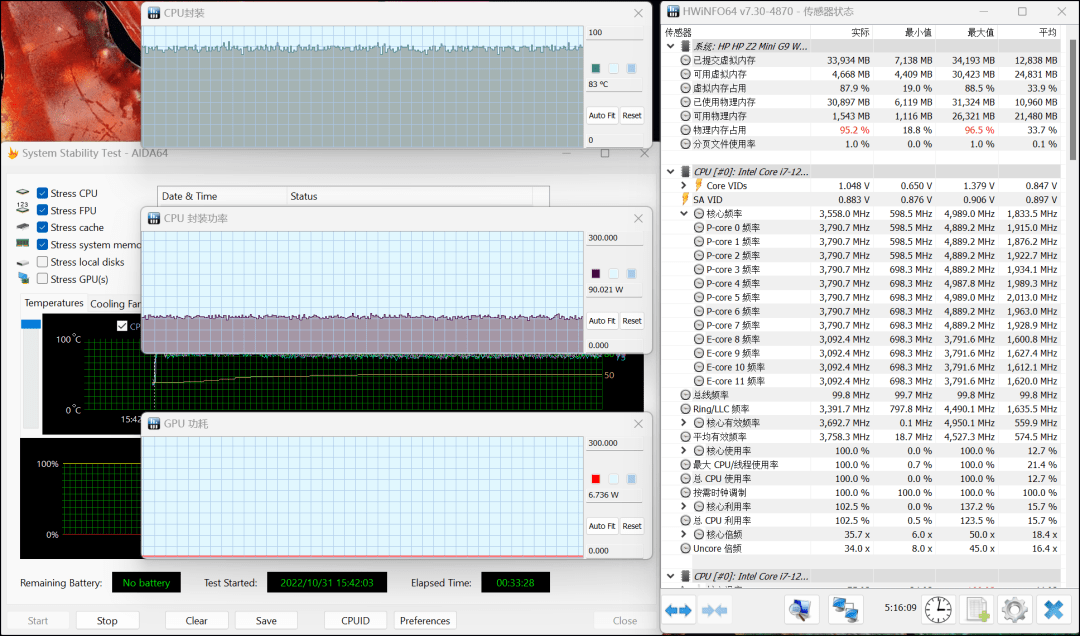The image size is (1080, 636).
Task: Click the magnifier sensor search icon in HWiNFO
Action: pyautogui.click(x=801, y=609)
